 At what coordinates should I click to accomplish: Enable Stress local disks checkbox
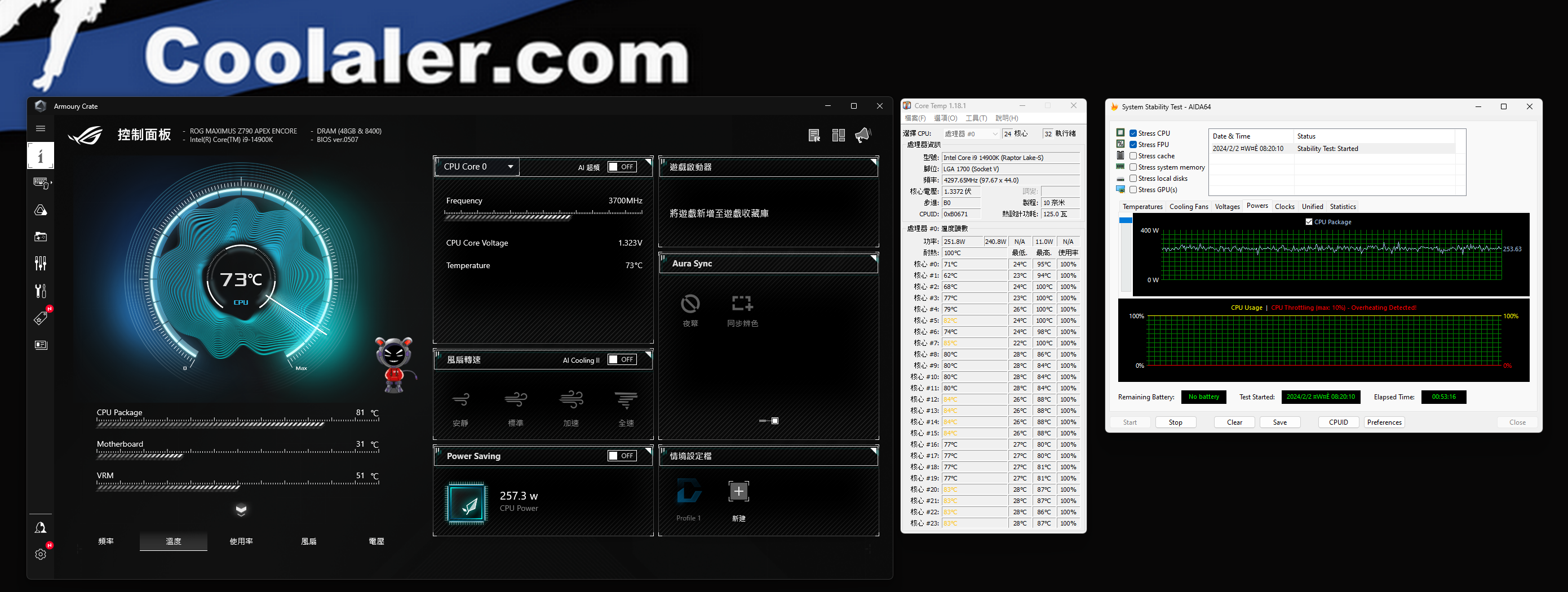click(x=1133, y=178)
